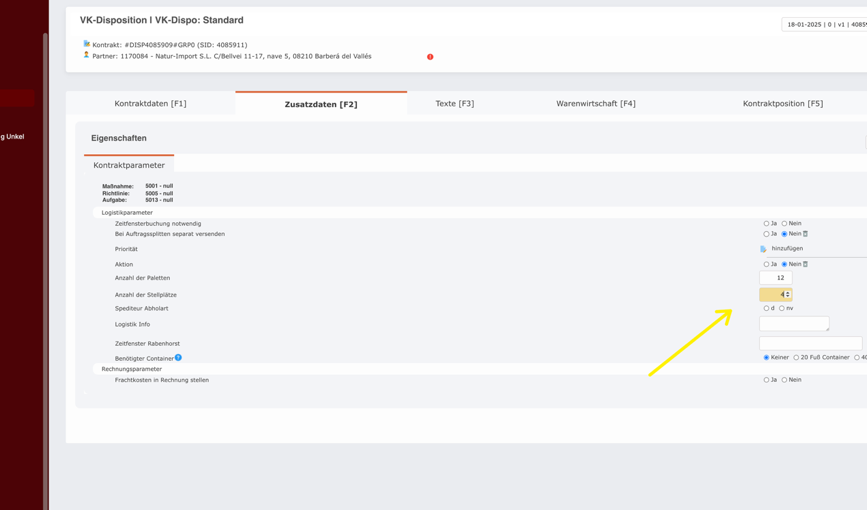The width and height of the screenshot is (867, 510).
Task: Click the red warning icon beside partner address
Action: pyautogui.click(x=430, y=57)
